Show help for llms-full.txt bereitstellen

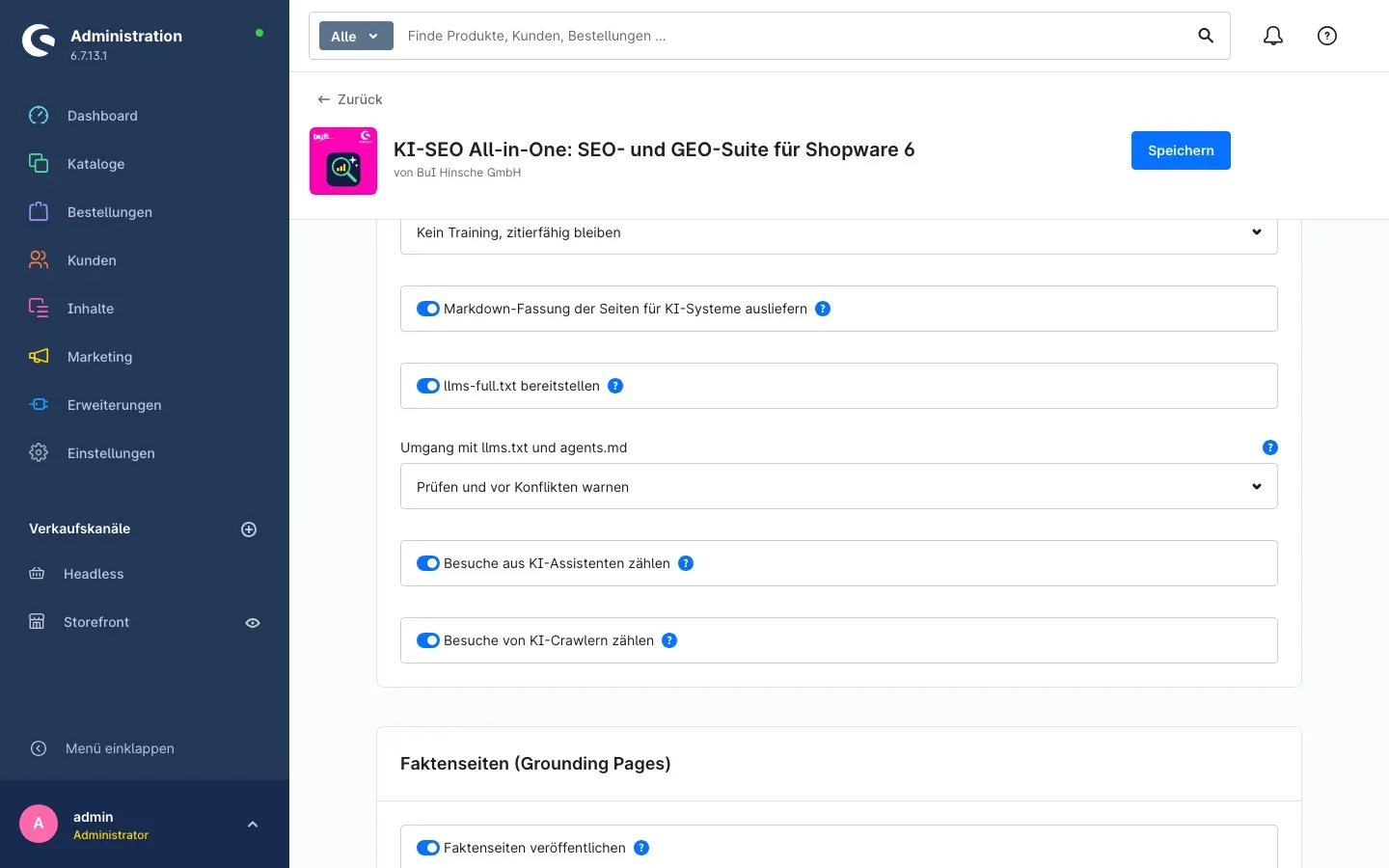click(x=615, y=386)
